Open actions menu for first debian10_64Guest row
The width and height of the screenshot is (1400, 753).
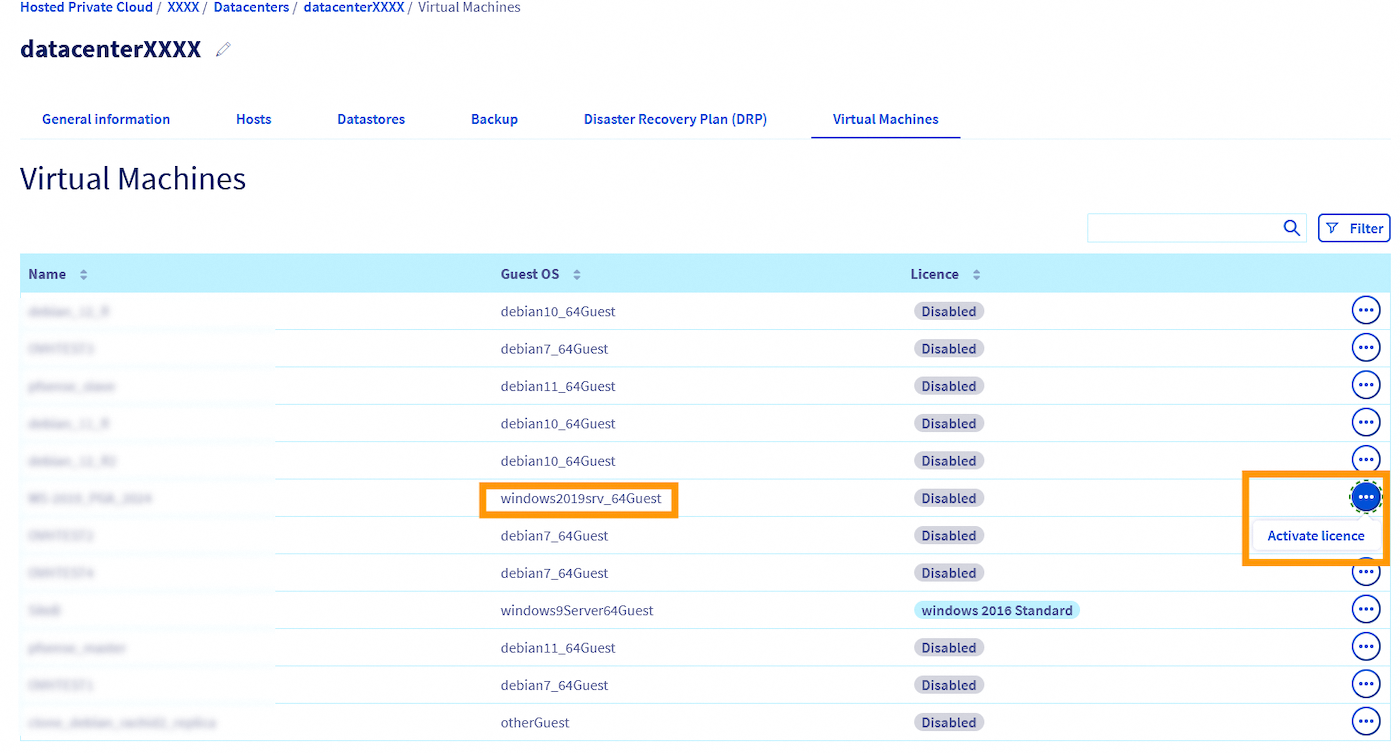[1365, 311]
